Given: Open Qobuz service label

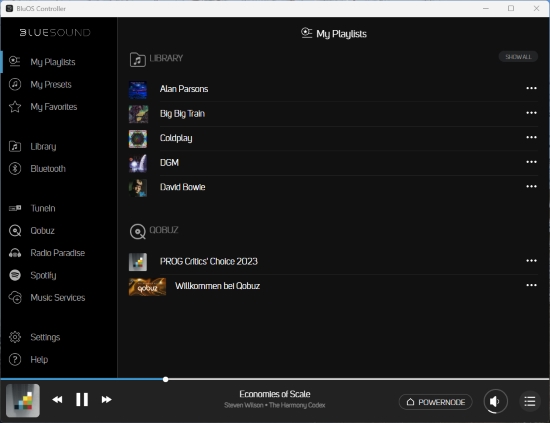Looking at the screenshot, I should (42, 230).
